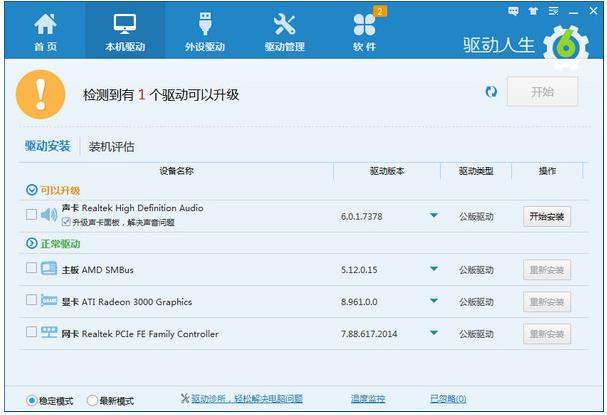Click 公版驱动 in Realtek audio row

pos(476,217)
